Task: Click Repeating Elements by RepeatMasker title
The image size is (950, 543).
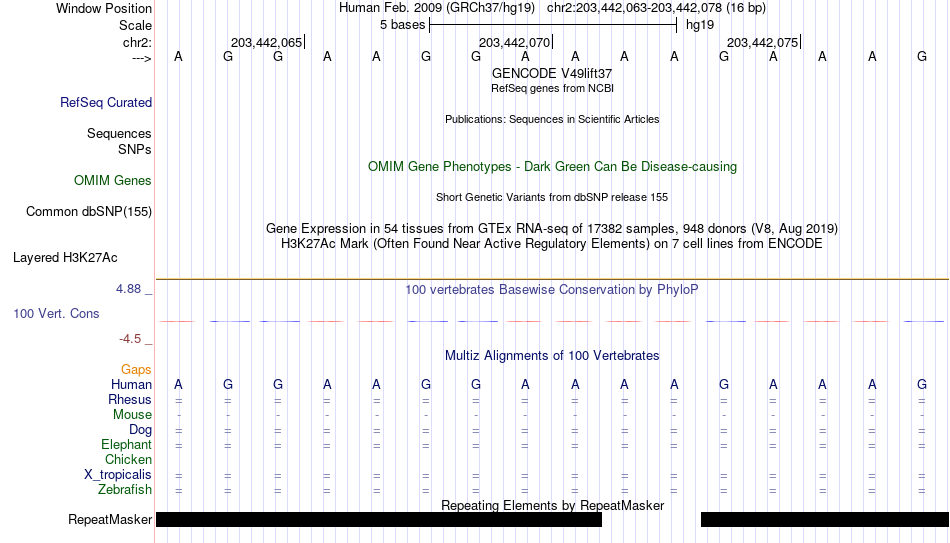Action: (553, 505)
